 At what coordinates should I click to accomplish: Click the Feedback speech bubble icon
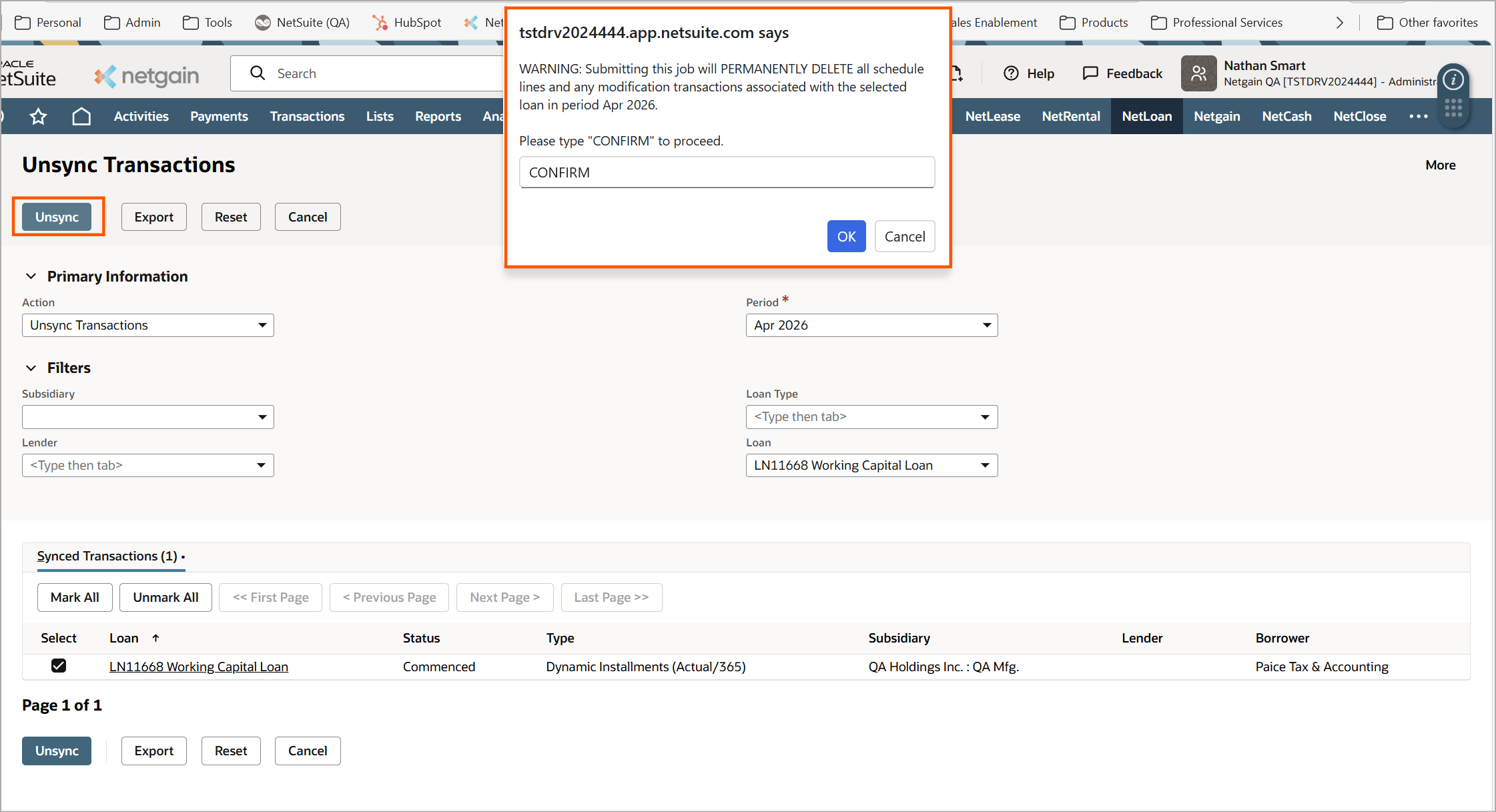1090,73
